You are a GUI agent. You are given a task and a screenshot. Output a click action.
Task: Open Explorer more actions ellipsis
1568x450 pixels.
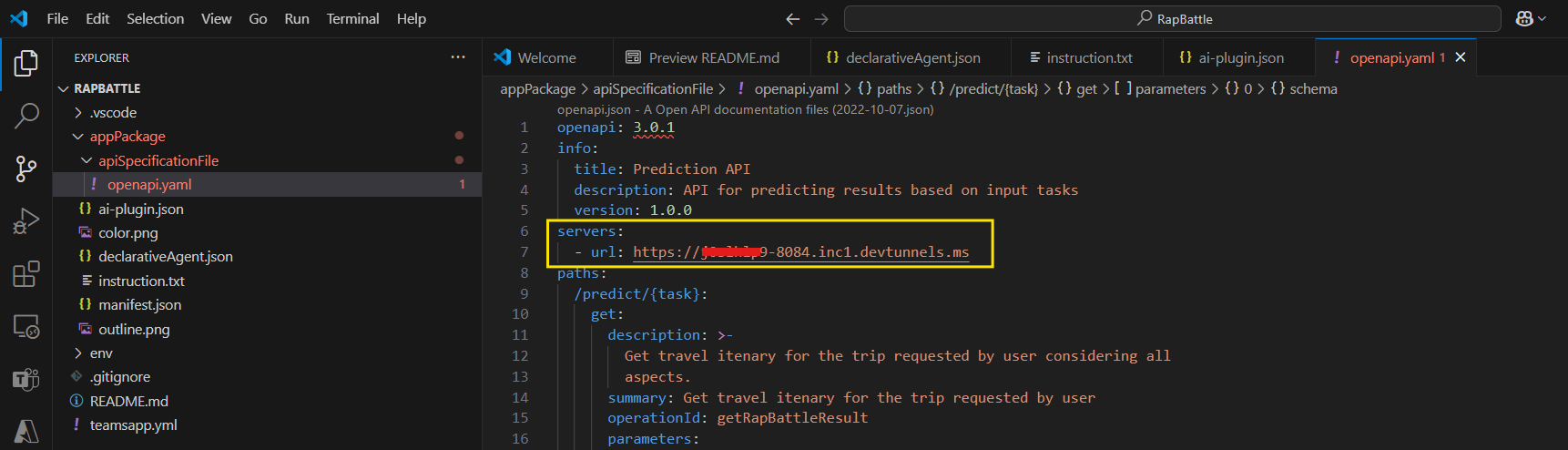(x=458, y=57)
